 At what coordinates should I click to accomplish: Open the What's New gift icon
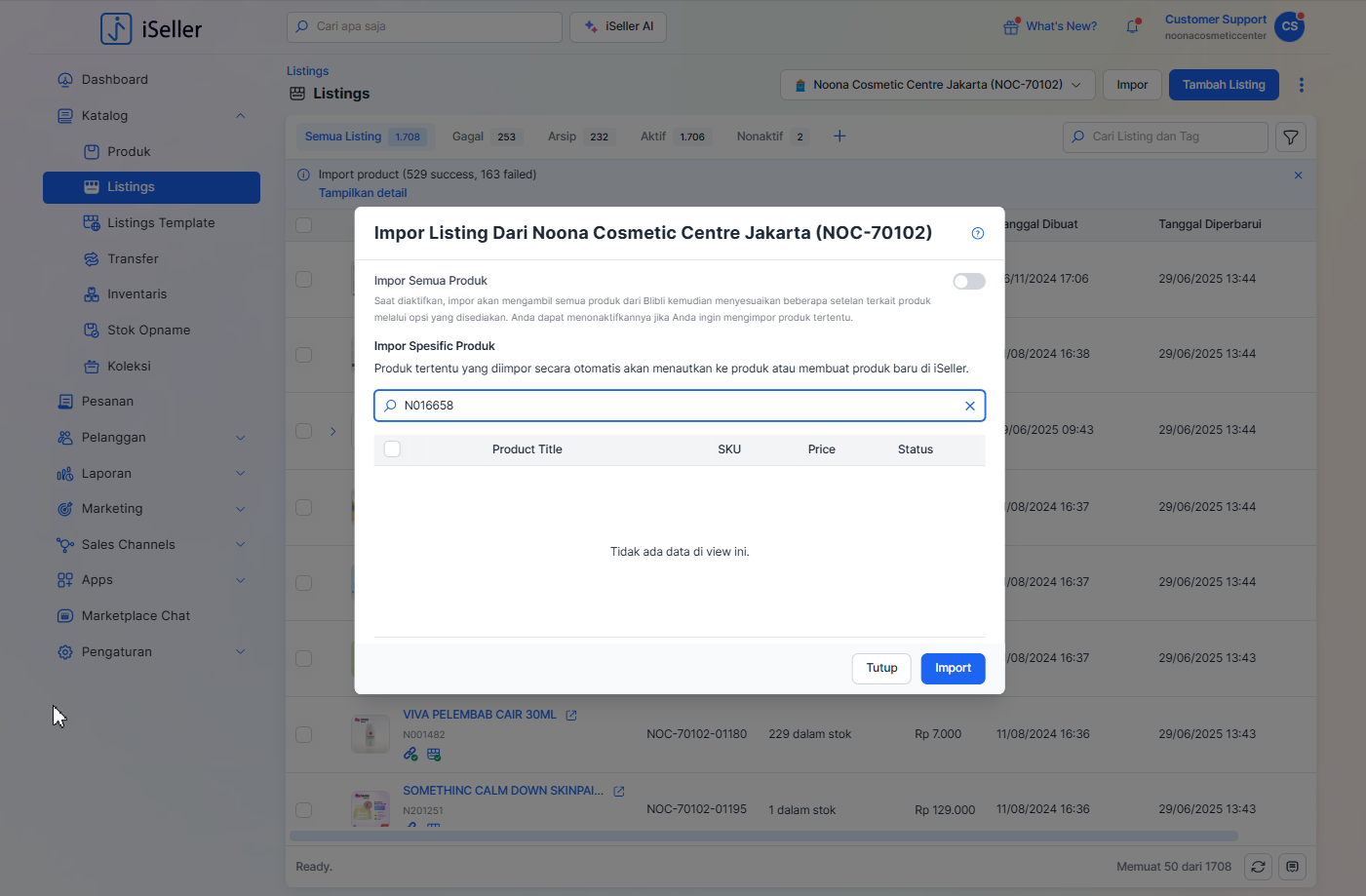pyautogui.click(x=1011, y=26)
